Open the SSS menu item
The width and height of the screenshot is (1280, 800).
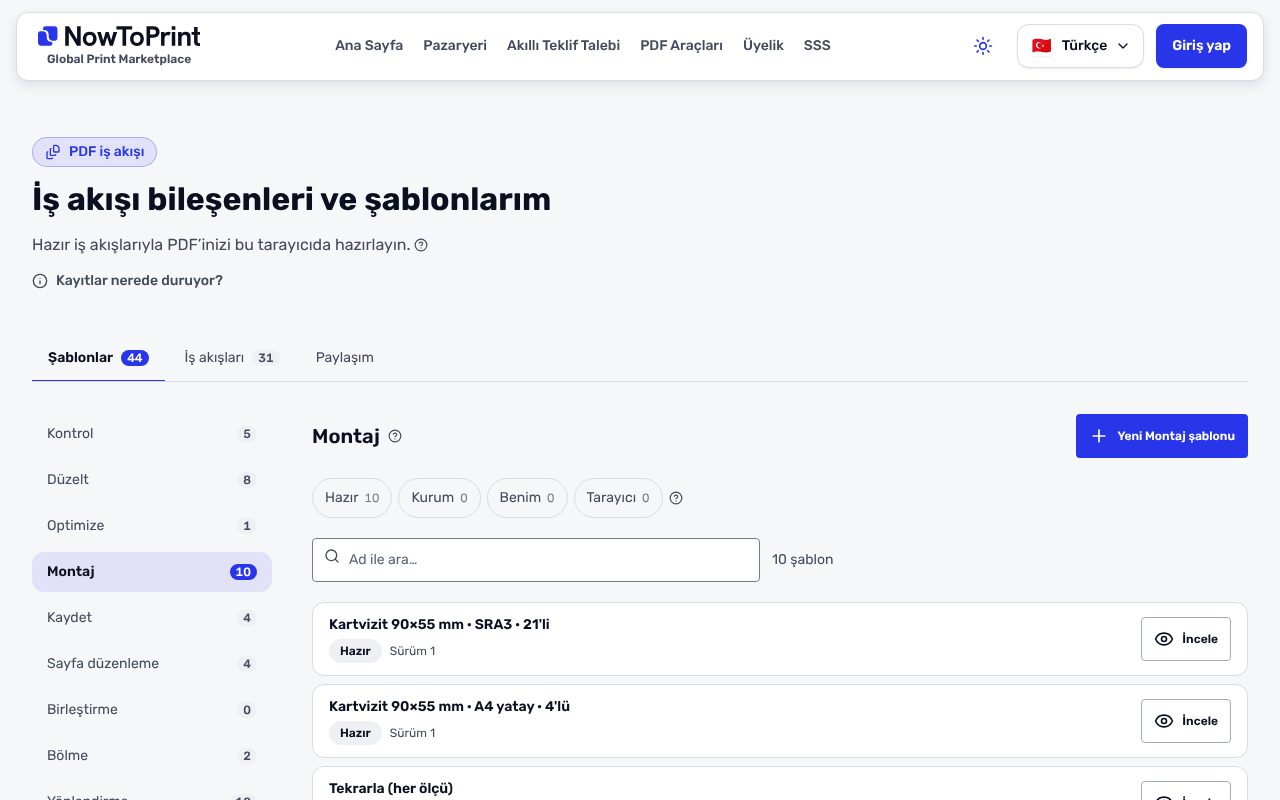click(817, 46)
